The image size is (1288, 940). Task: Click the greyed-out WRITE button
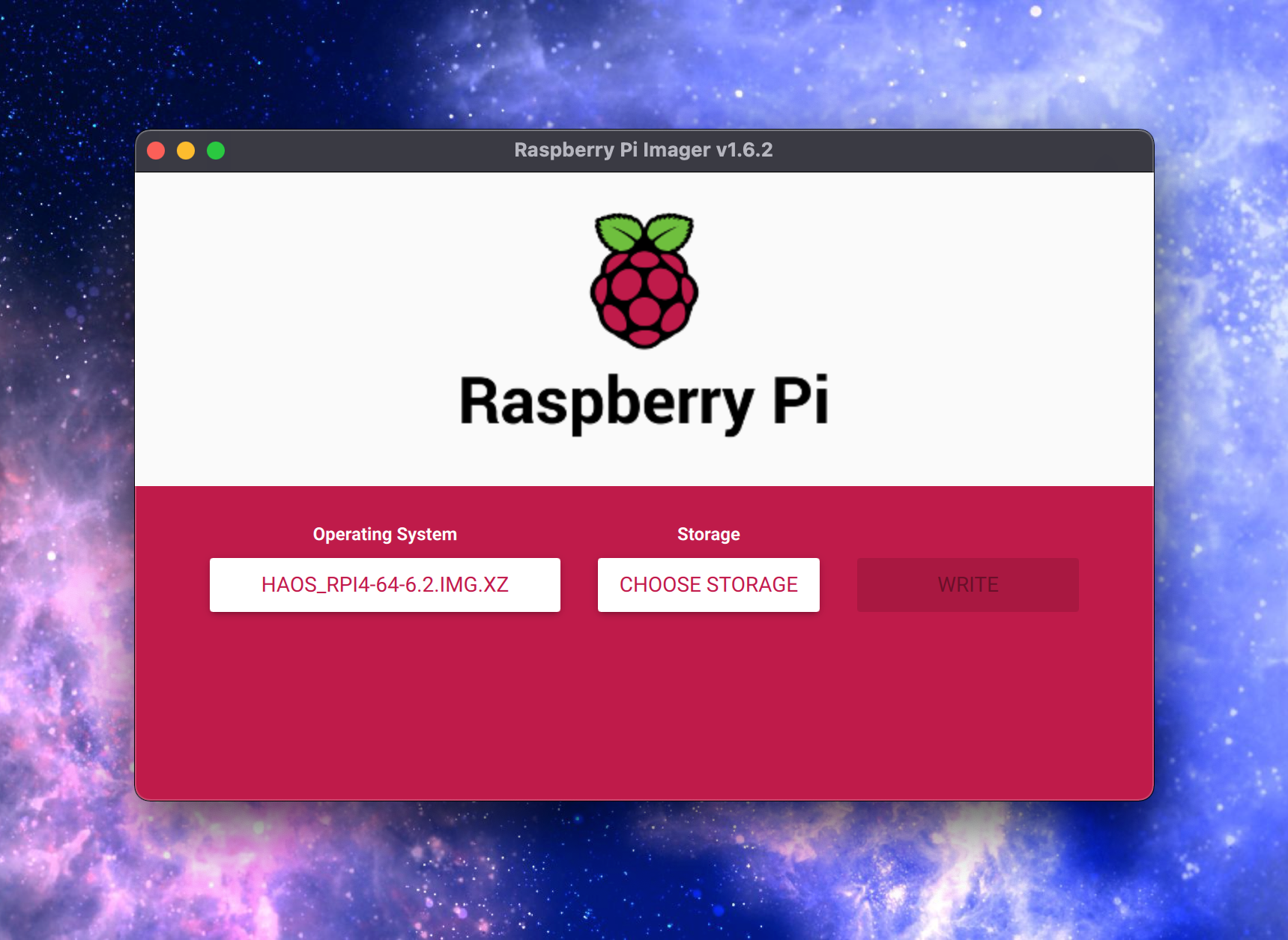(x=968, y=584)
